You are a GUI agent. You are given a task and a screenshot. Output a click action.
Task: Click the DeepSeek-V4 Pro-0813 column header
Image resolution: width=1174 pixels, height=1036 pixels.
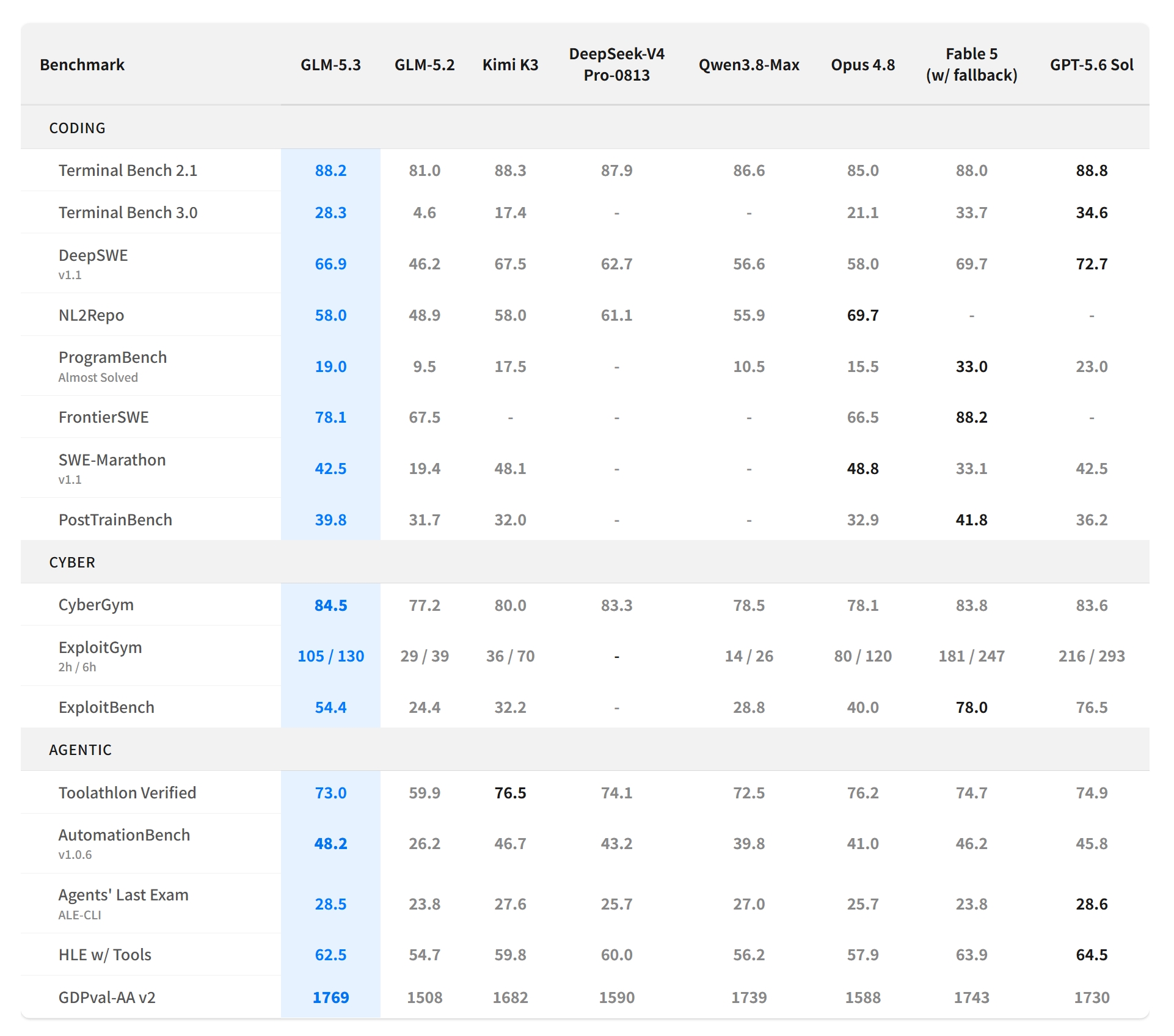click(x=616, y=64)
